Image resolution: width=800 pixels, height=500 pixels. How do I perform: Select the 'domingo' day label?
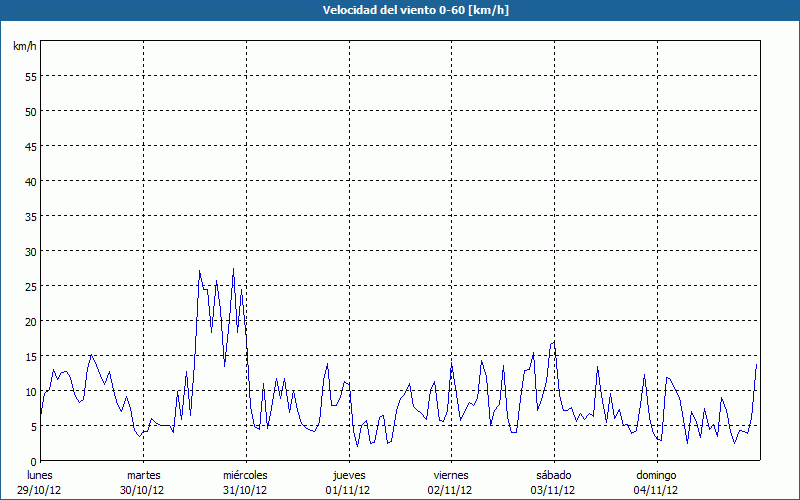(x=656, y=475)
